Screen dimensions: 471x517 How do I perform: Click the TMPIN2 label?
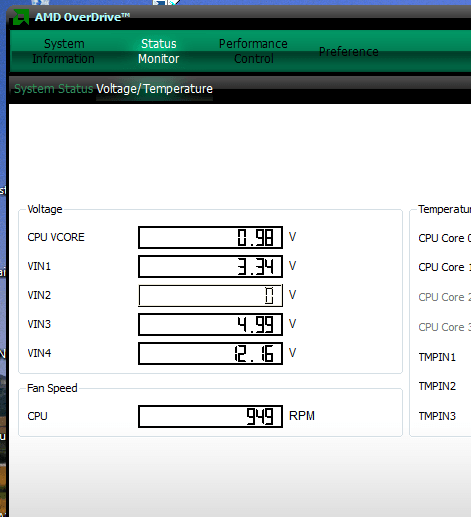(437, 386)
